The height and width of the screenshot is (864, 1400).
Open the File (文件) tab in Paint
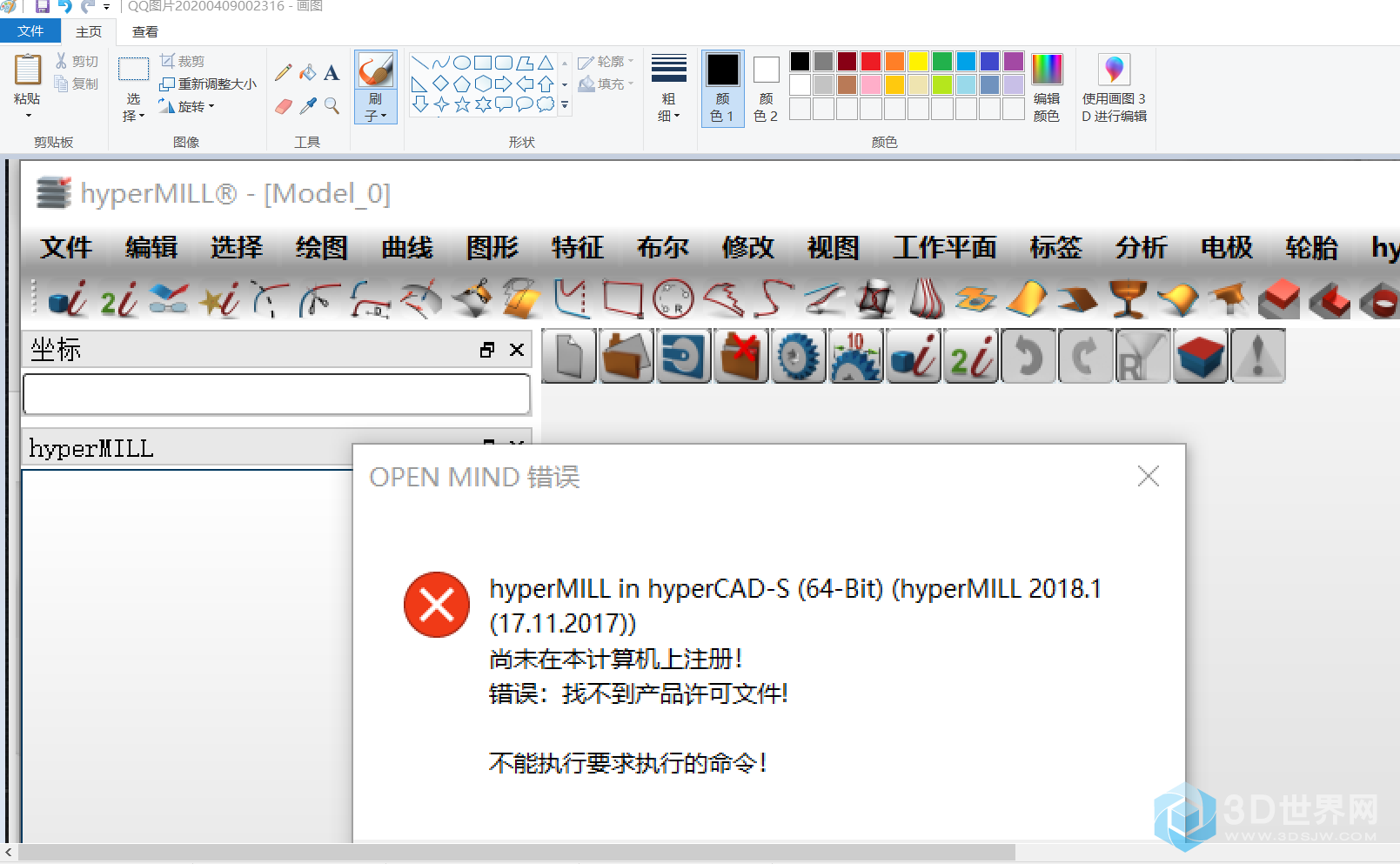pos(30,31)
